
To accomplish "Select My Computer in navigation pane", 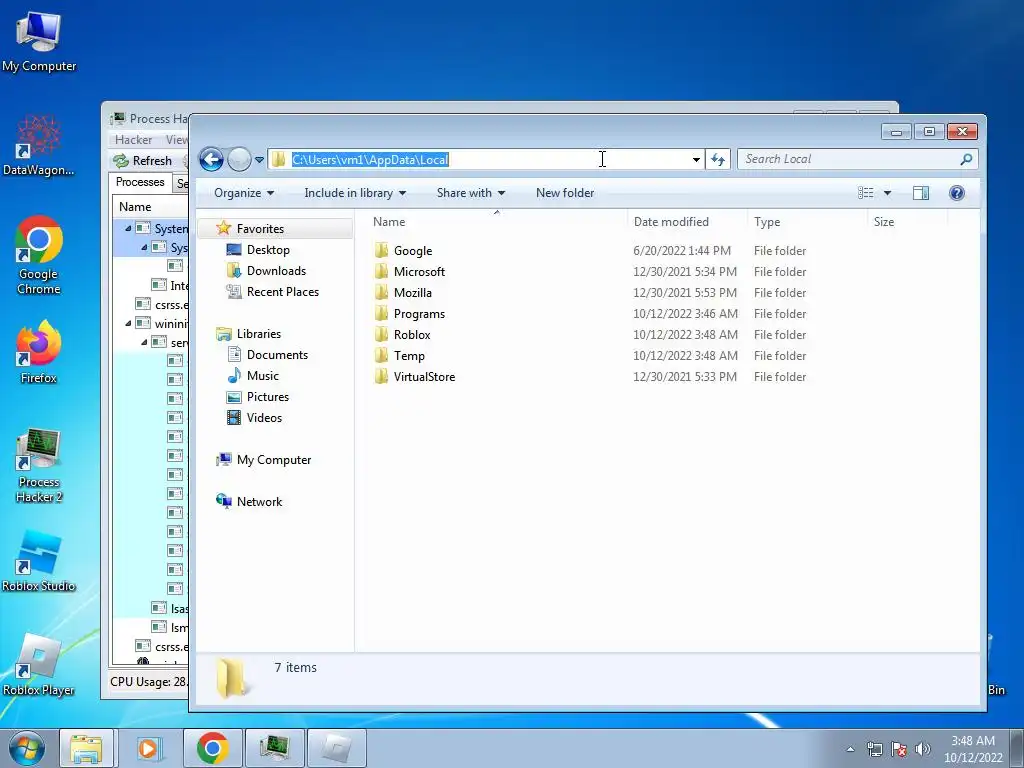I will coord(274,460).
